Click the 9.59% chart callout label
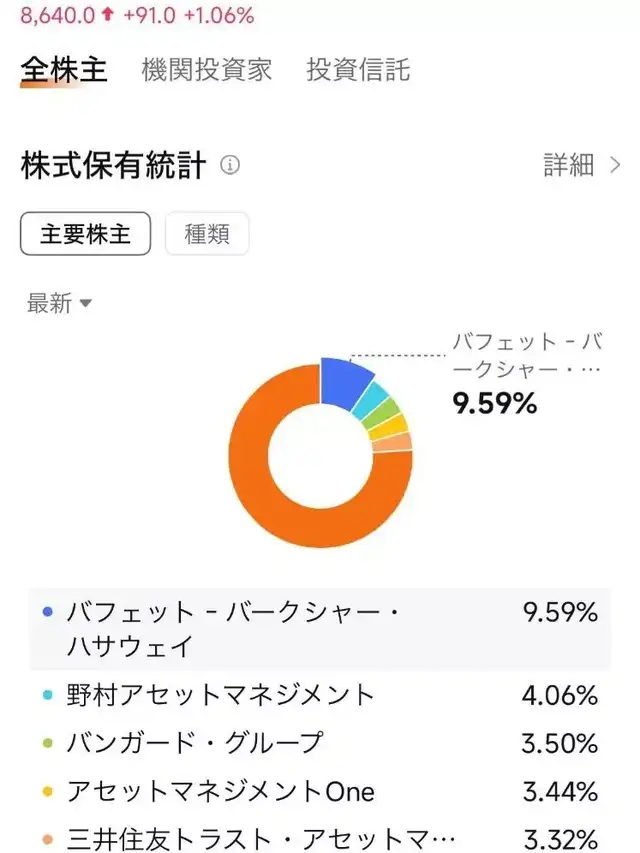Screen dimensions: 640x853 click(x=494, y=403)
